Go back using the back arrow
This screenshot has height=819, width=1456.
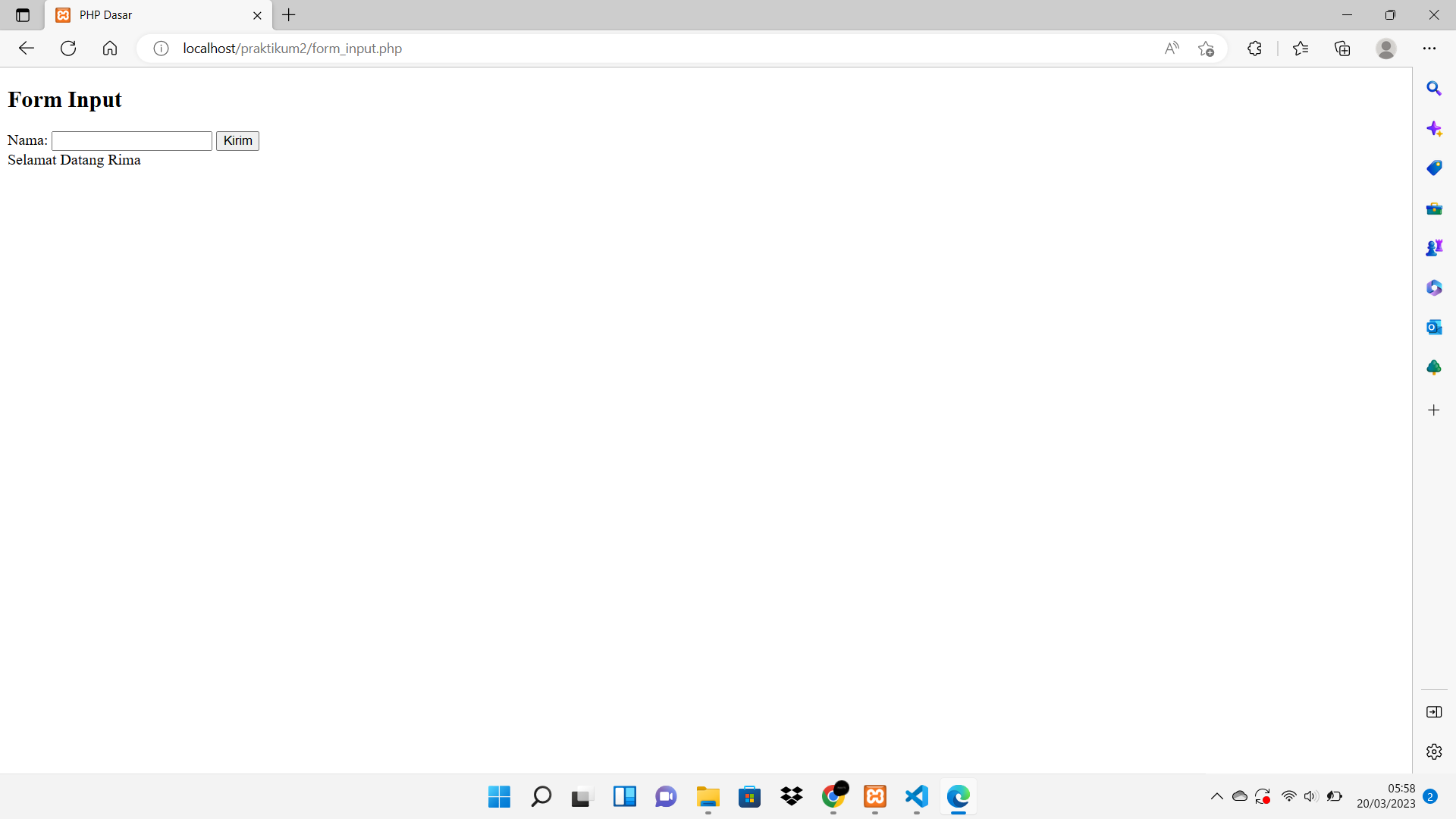tap(27, 49)
